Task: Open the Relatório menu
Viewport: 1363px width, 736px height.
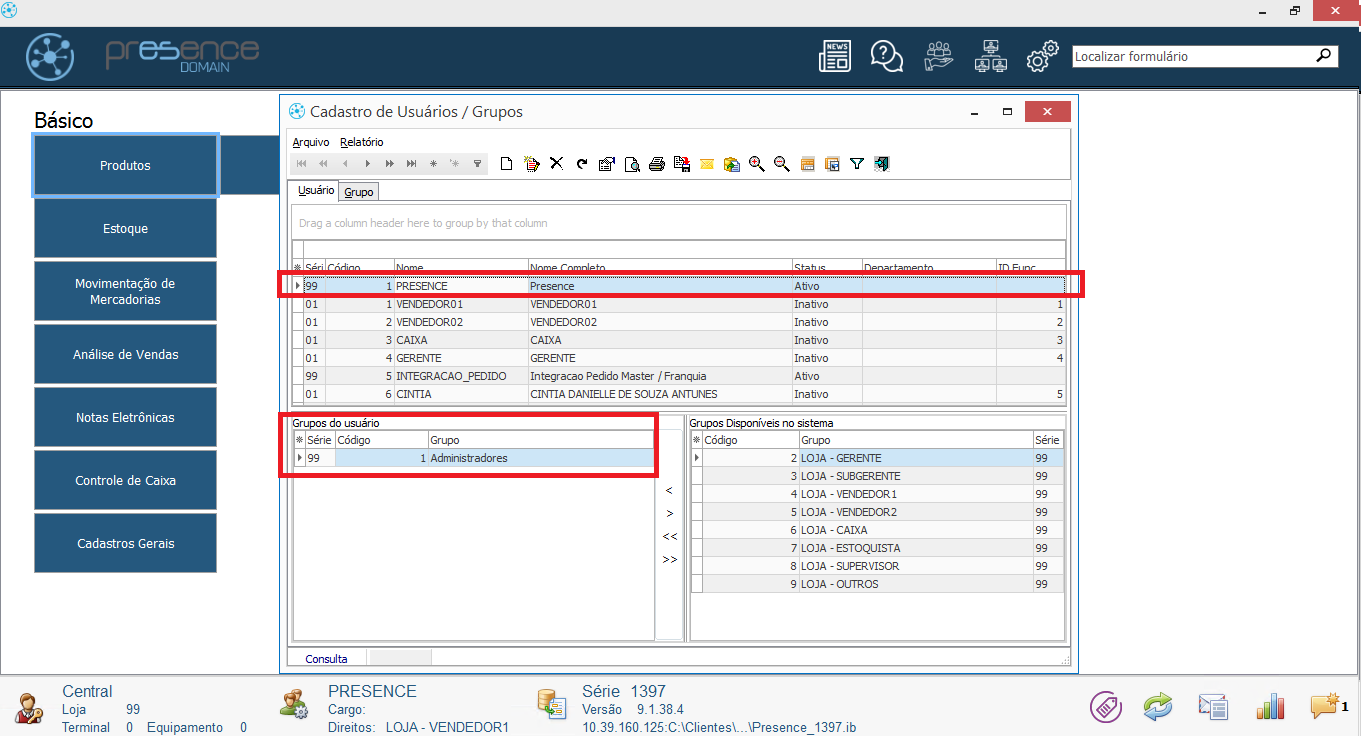Action: click(x=361, y=142)
